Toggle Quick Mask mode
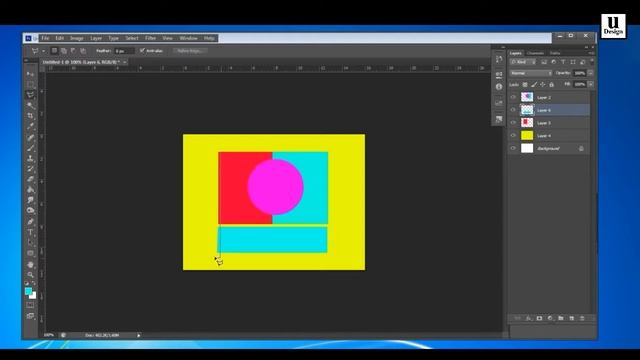This screenshot has width=640, height=360. coord(30,305)
